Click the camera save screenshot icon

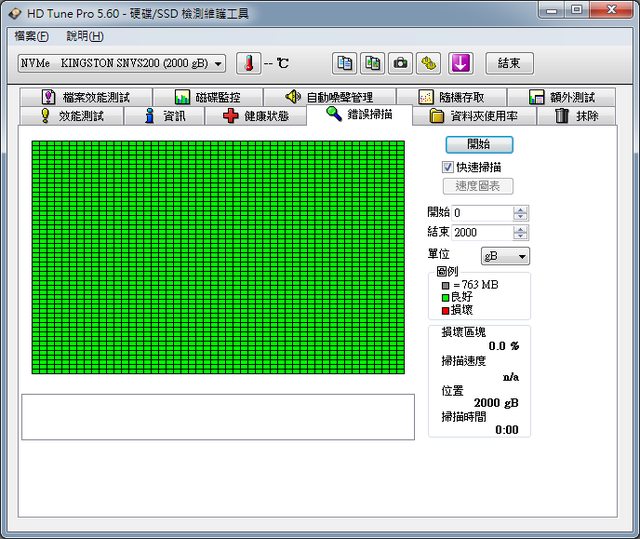(x=400, y=63)
